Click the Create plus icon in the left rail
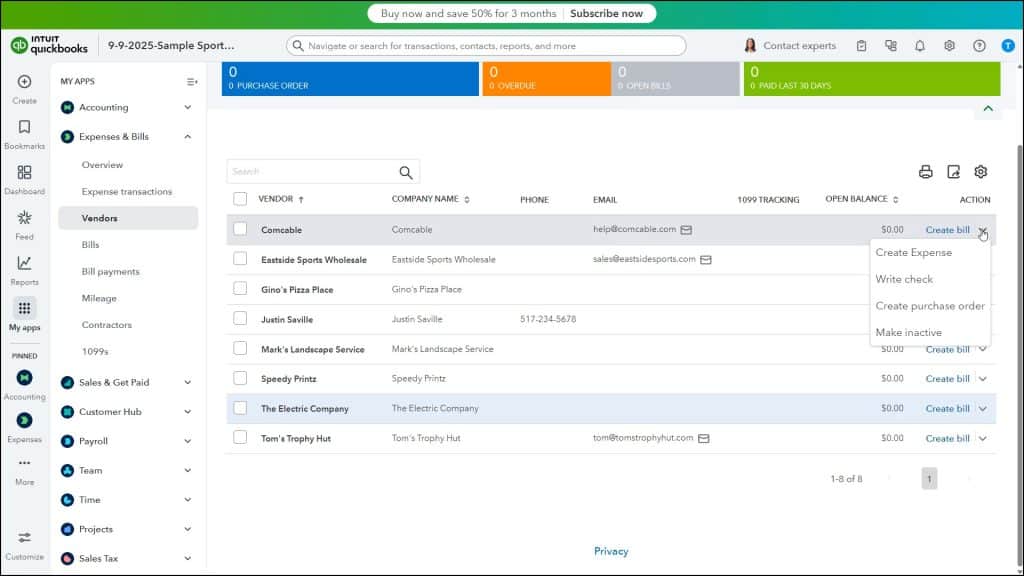 tap(24, 82)
